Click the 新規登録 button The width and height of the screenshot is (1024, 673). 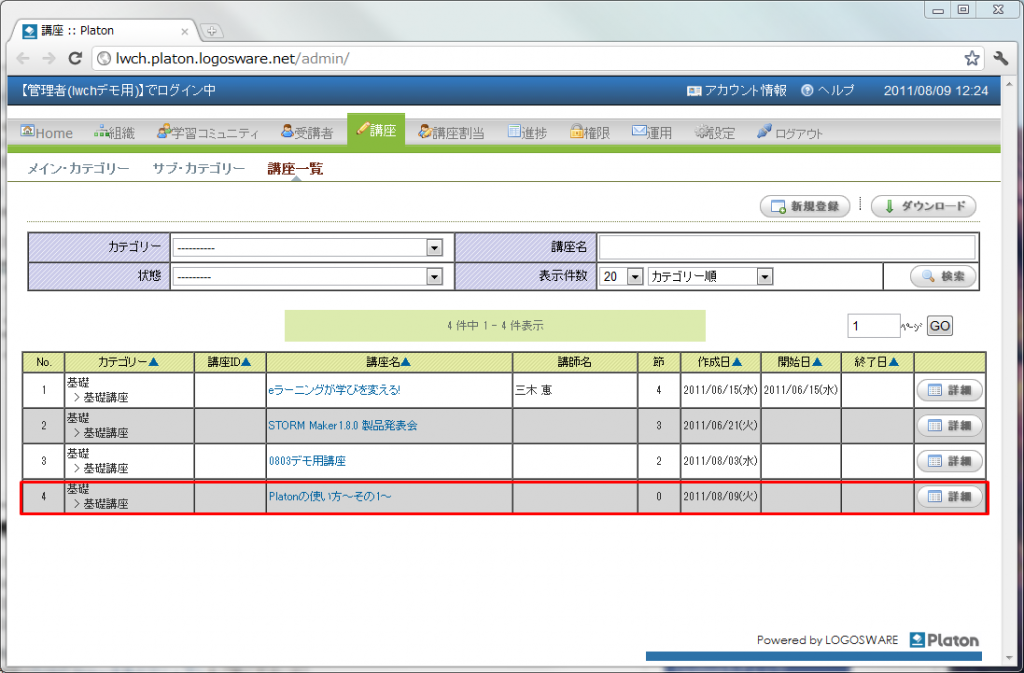(x=805, y=206)
